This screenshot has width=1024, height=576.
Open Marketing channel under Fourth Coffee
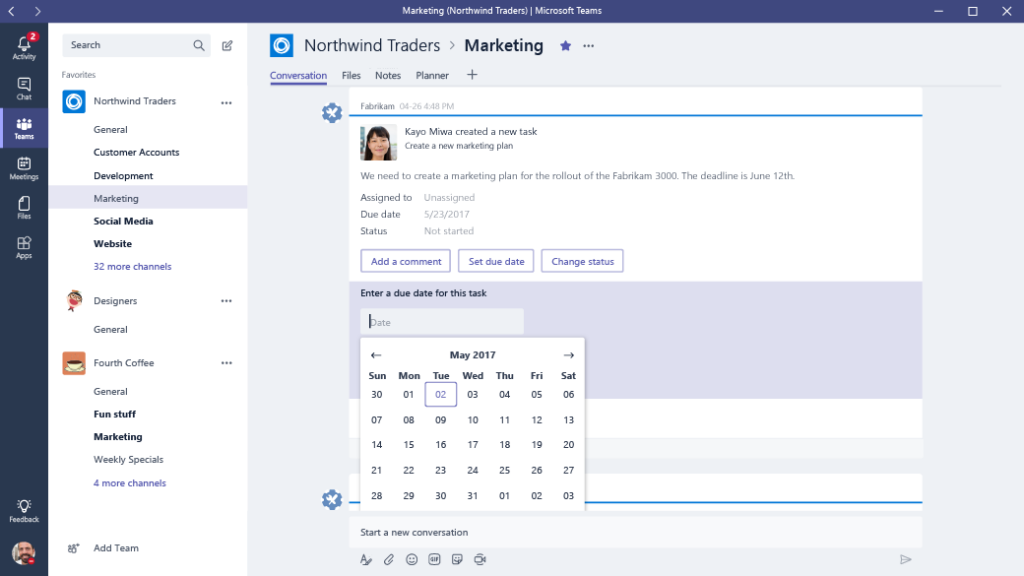click(x=118, y=437)
